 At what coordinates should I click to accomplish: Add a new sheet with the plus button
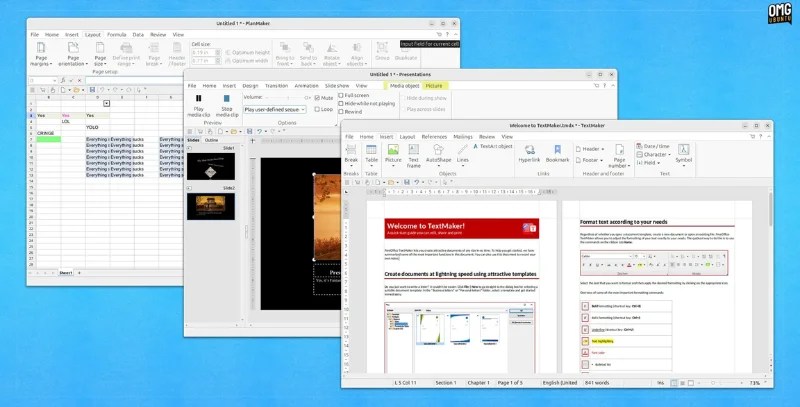pos(79,273)
